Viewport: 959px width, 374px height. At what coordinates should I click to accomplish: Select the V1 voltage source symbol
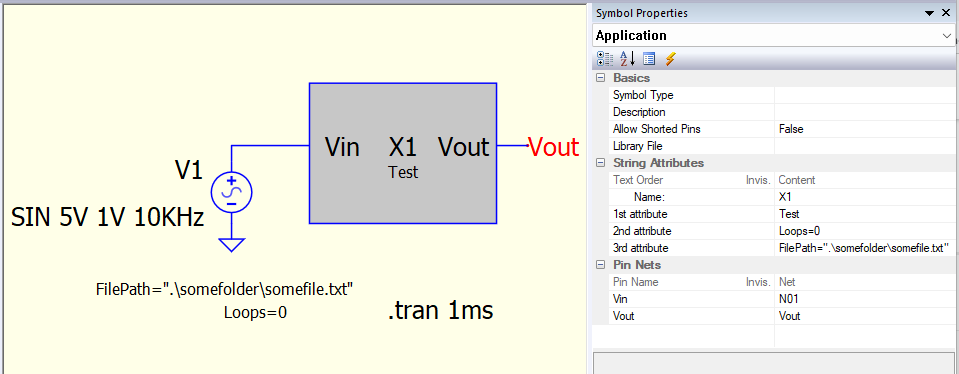coord(231,192)
